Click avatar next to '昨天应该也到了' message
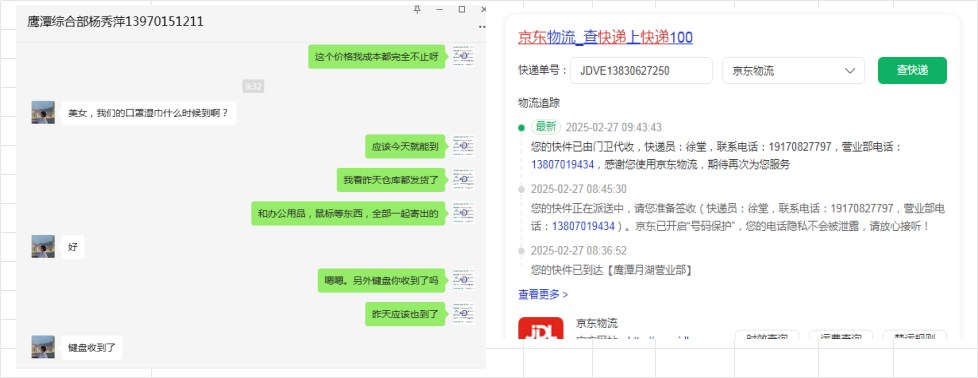 (463, 314)
